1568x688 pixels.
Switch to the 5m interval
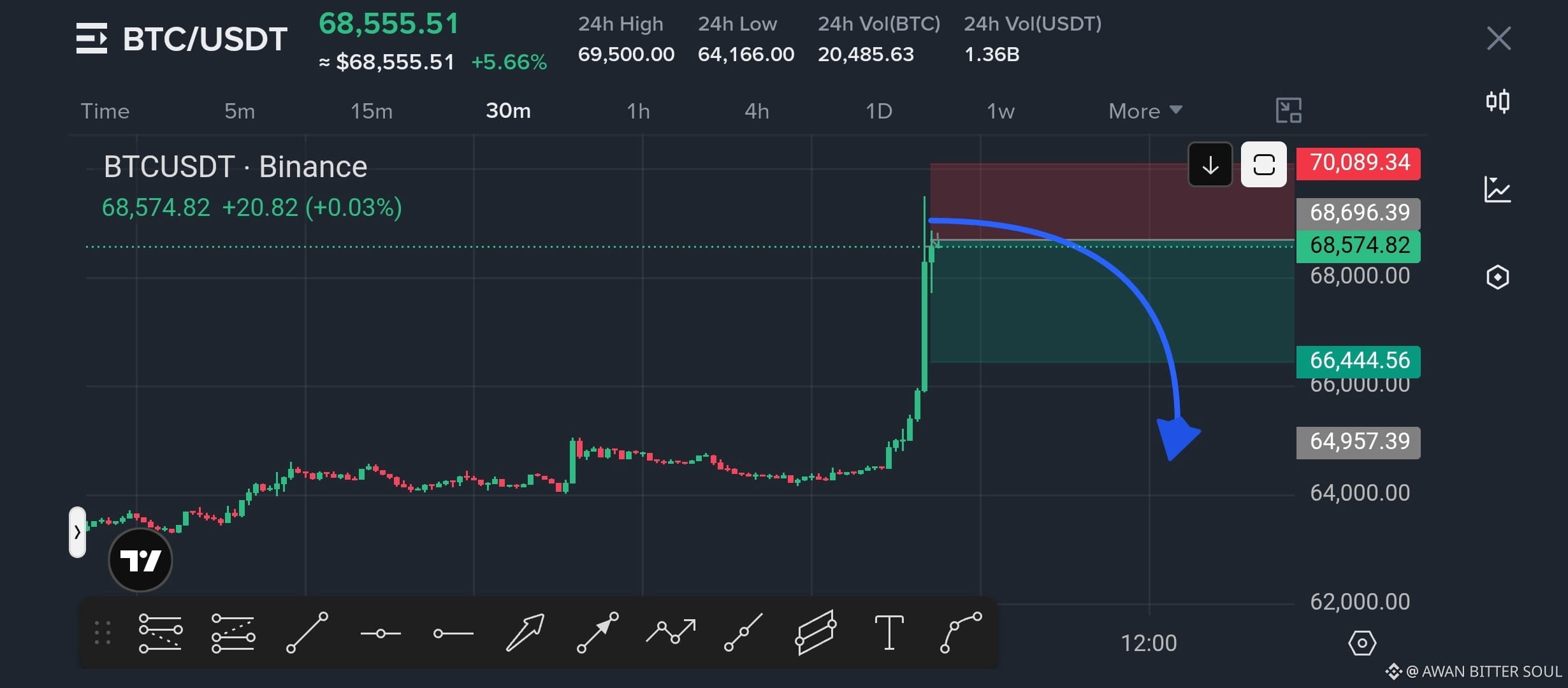pos(240,111)
